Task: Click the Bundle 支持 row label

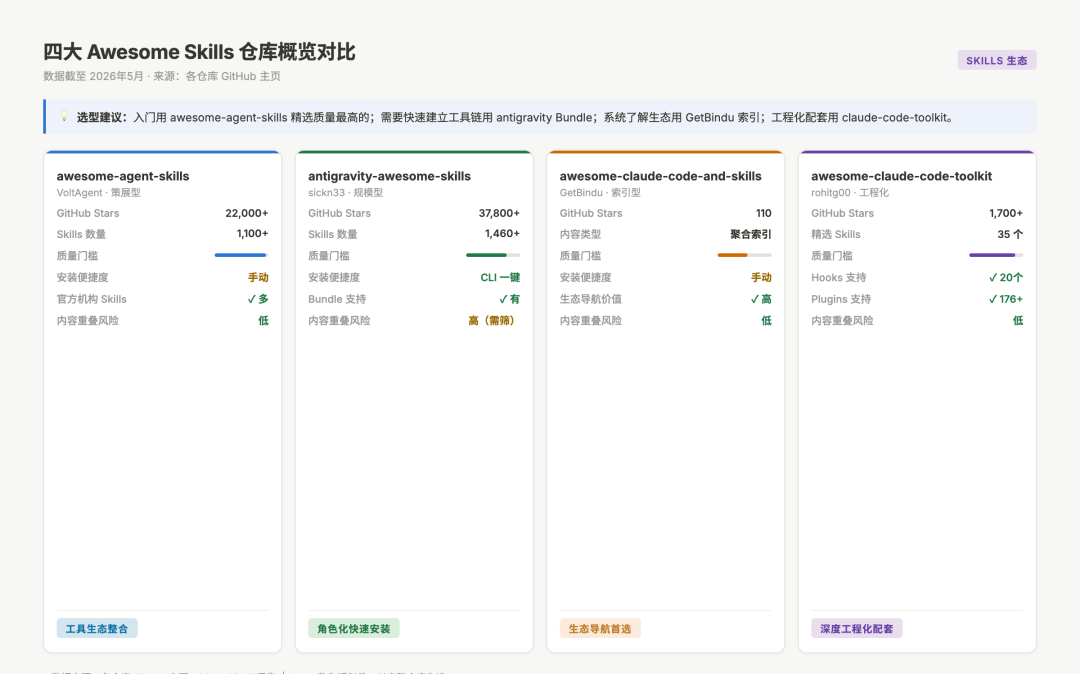Action: (x=337, y=299)
